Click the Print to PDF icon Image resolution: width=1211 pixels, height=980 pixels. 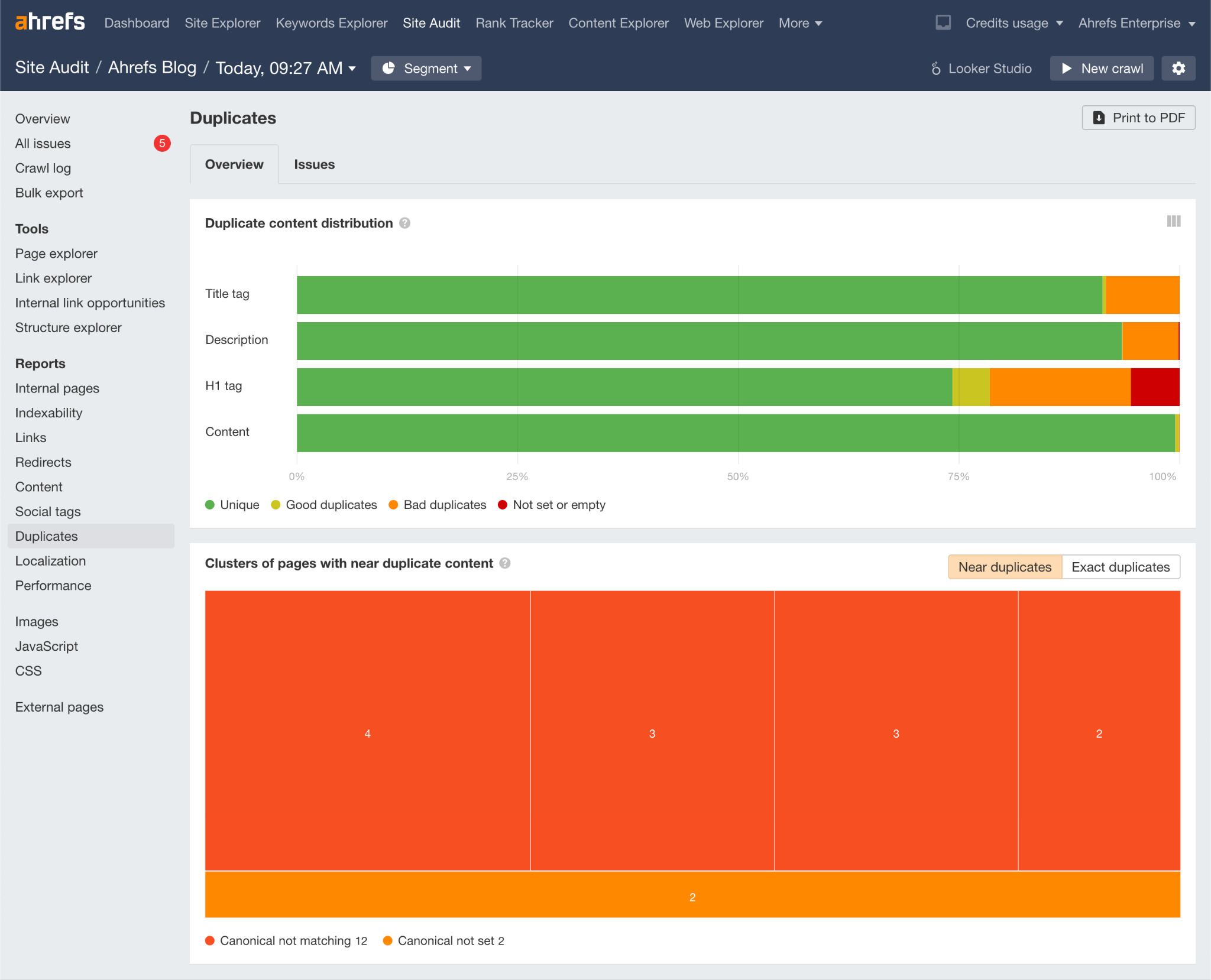(1100, 118)
